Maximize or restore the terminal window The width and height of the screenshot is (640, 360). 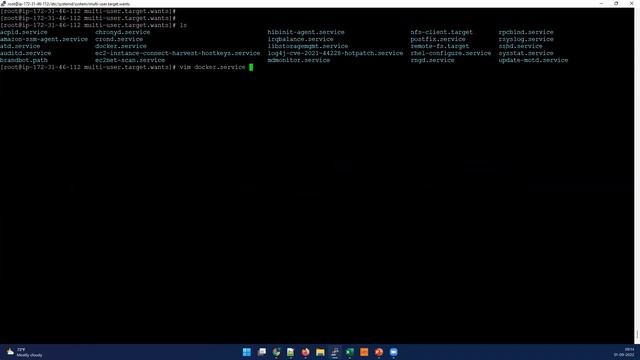[x=616, y=3]
